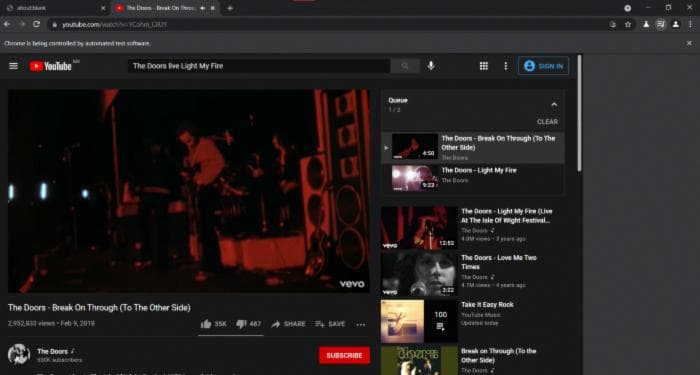Close The Doors YouTube tab
700x375 pixels.
pyautogui.click(x=213, y=8)
